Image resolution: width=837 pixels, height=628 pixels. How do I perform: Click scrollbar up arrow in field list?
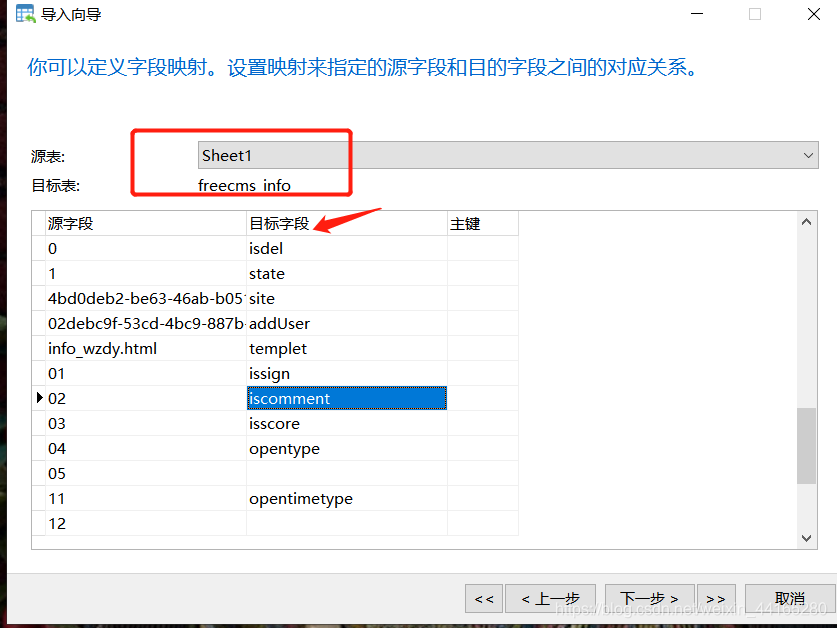click(x=807, y=222)
